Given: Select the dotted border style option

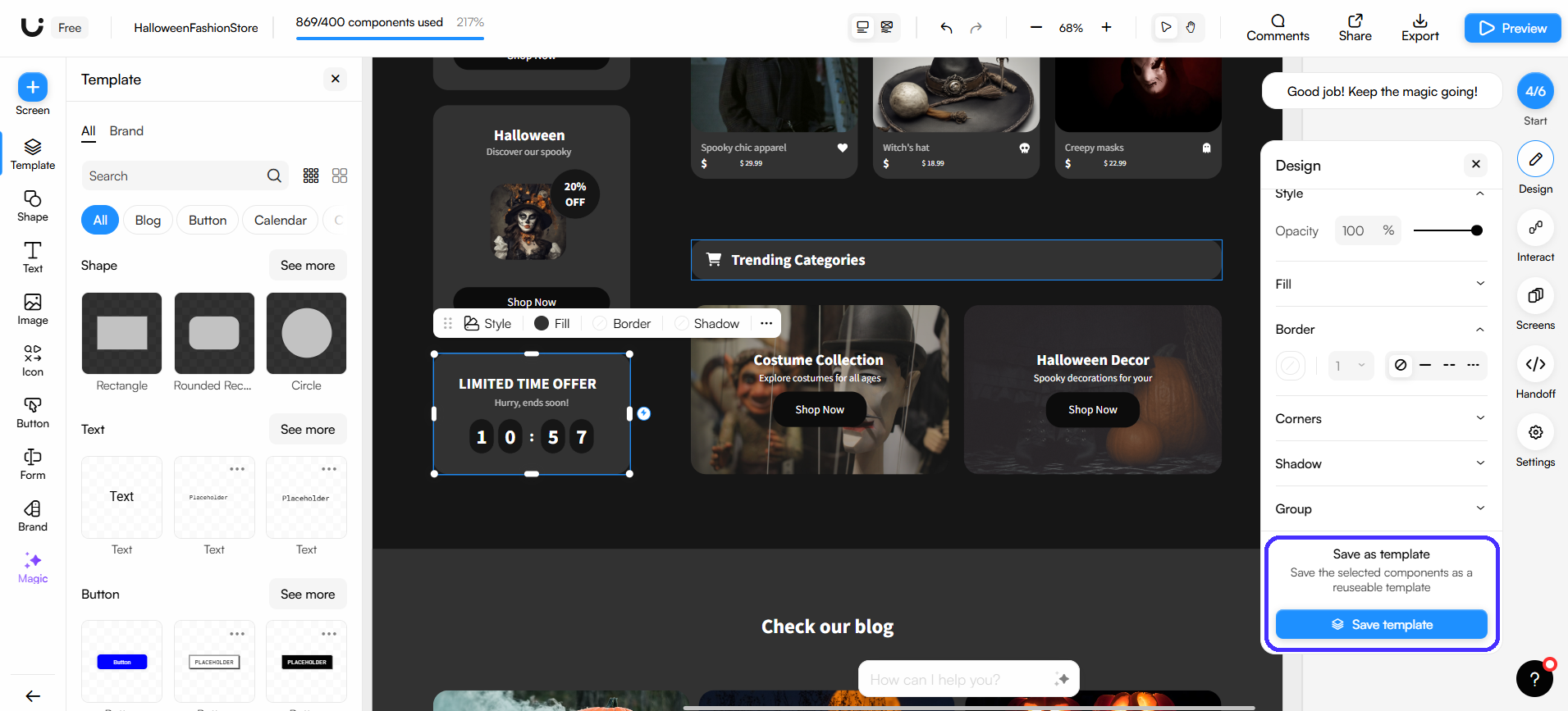Looking at the screenshot, I should [x=1474, y=365].
